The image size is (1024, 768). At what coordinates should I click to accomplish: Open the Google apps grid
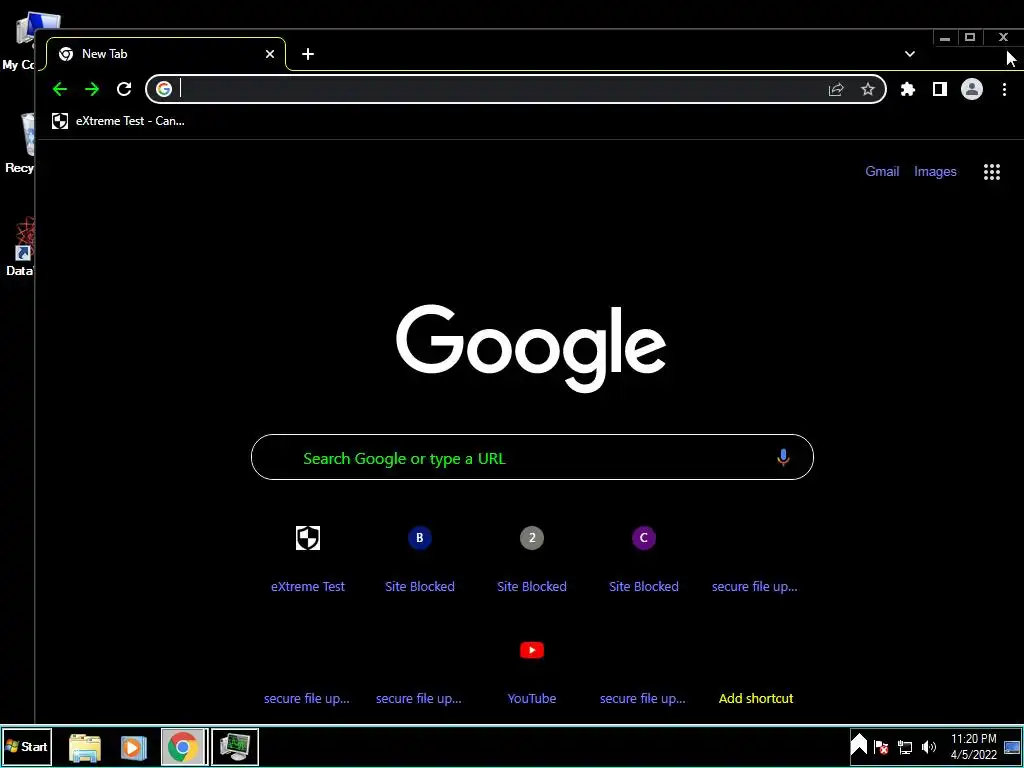tap(991, 172)
